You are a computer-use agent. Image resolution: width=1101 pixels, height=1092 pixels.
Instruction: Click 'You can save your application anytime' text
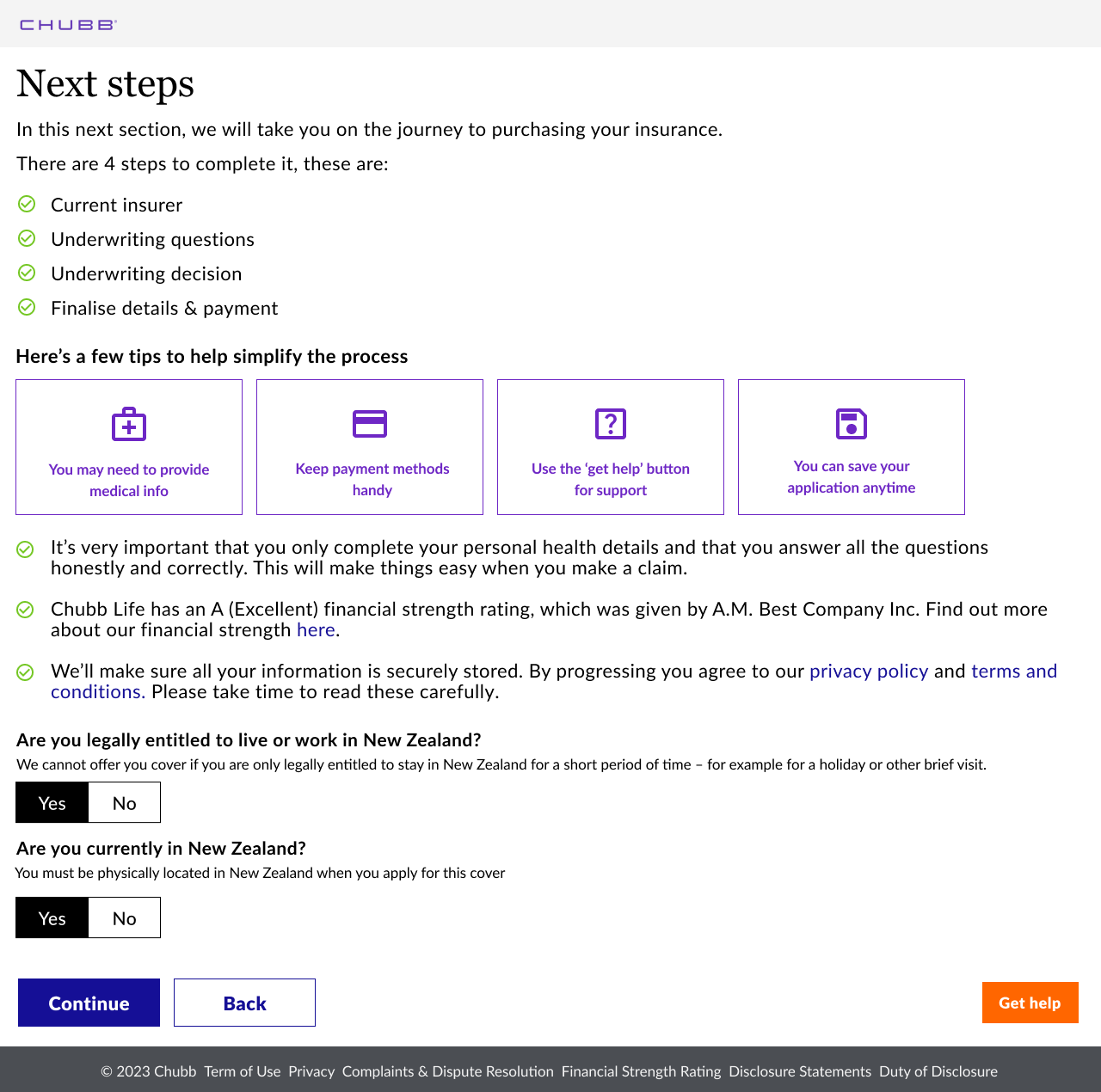[x=852, y=476]
